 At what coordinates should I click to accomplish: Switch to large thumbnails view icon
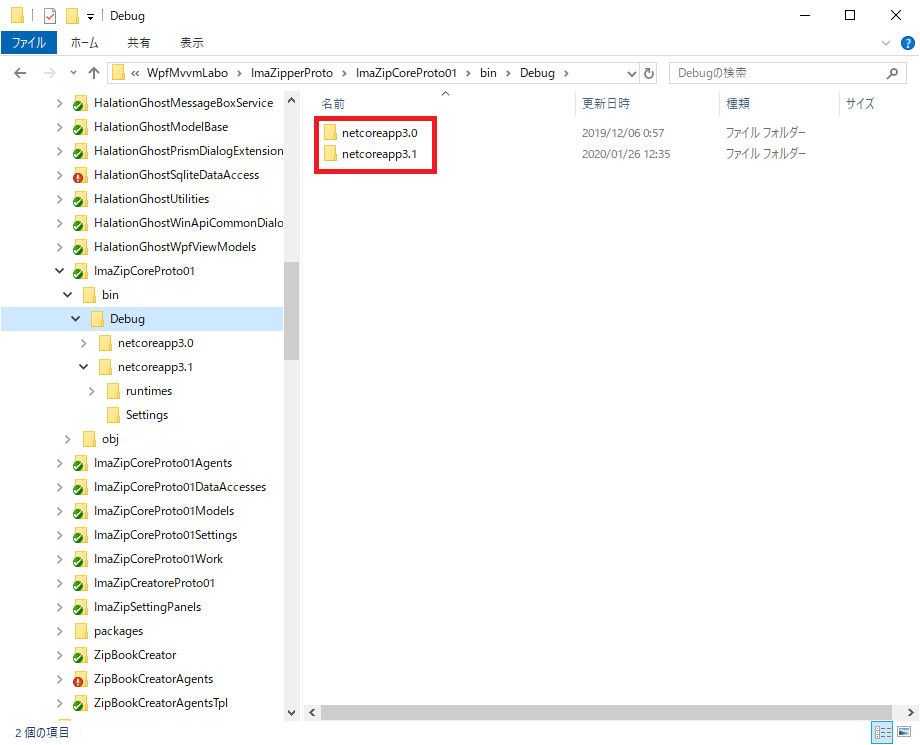[x=904, y=732]
